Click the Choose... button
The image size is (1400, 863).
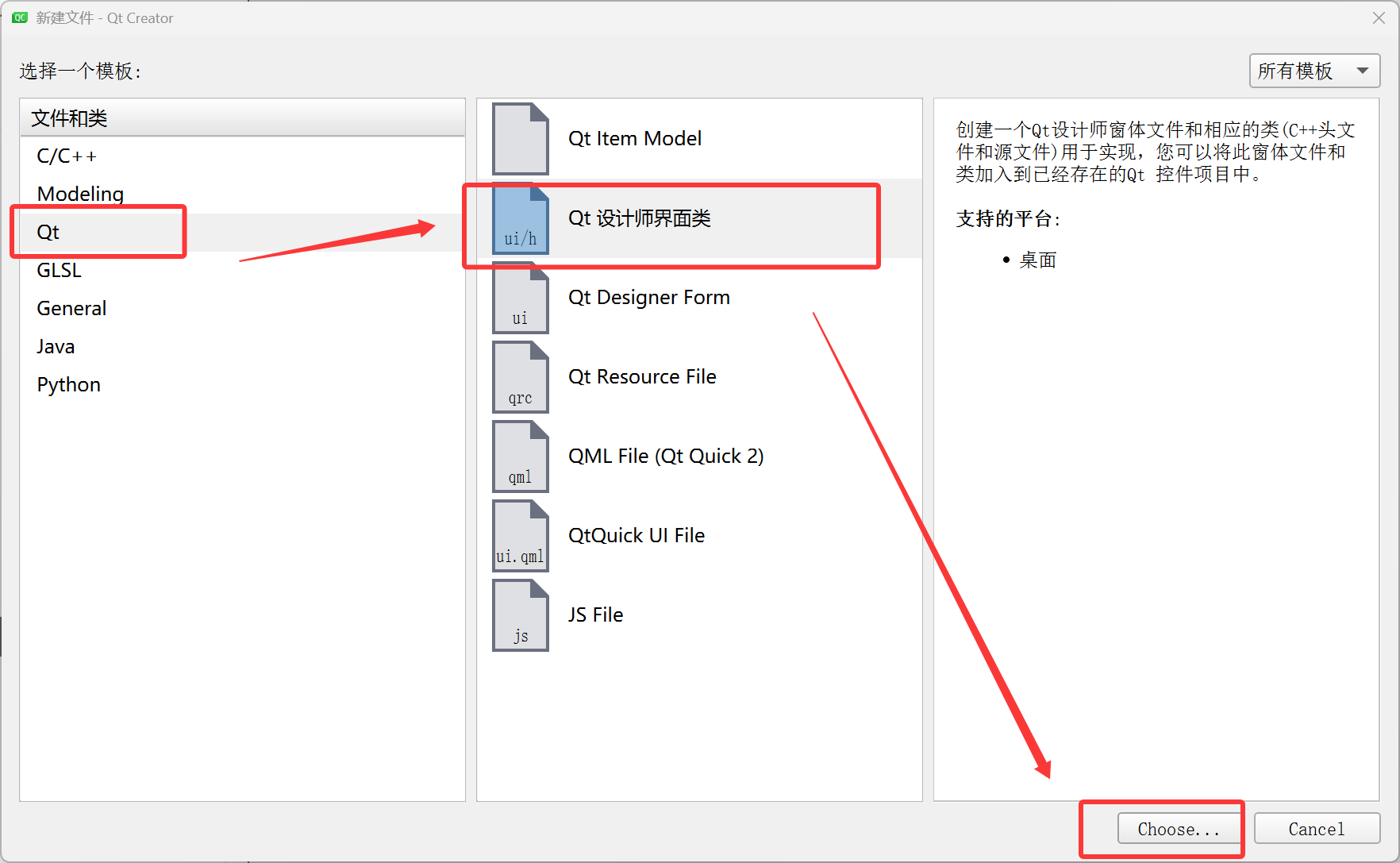pos(1179,829)
